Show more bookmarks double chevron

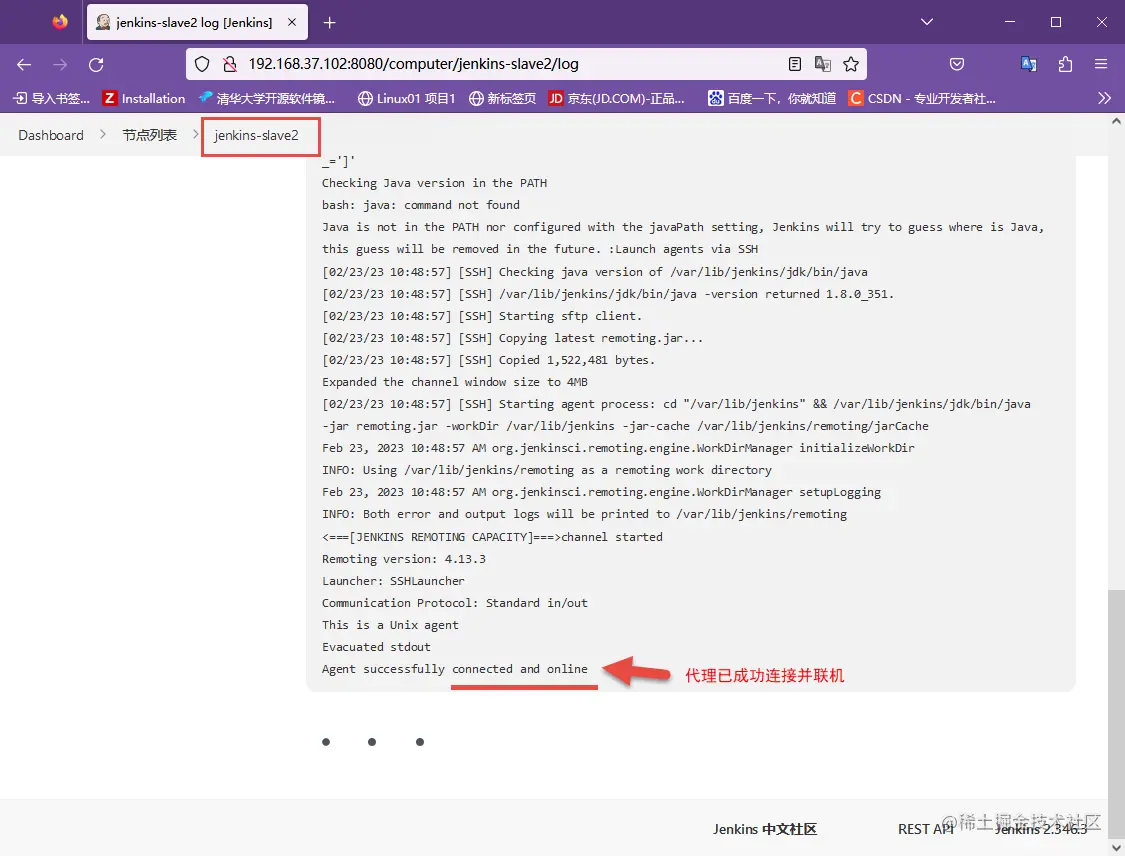[1104, 98]
